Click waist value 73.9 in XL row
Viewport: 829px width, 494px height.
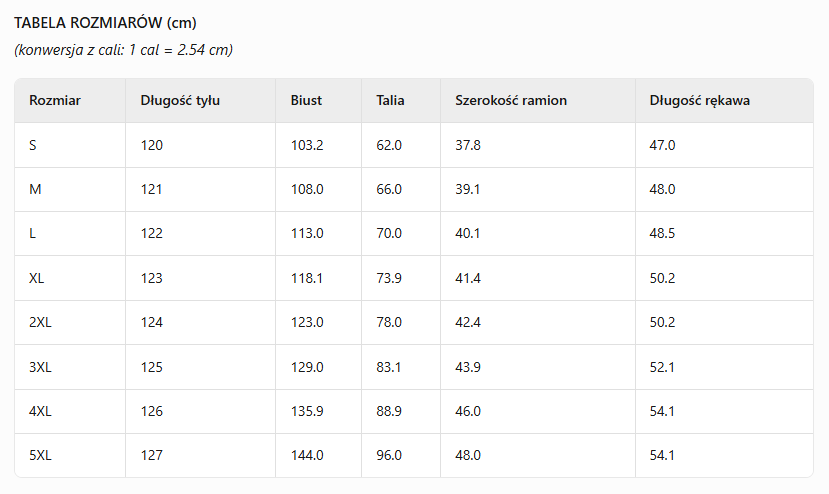(389, 278)
